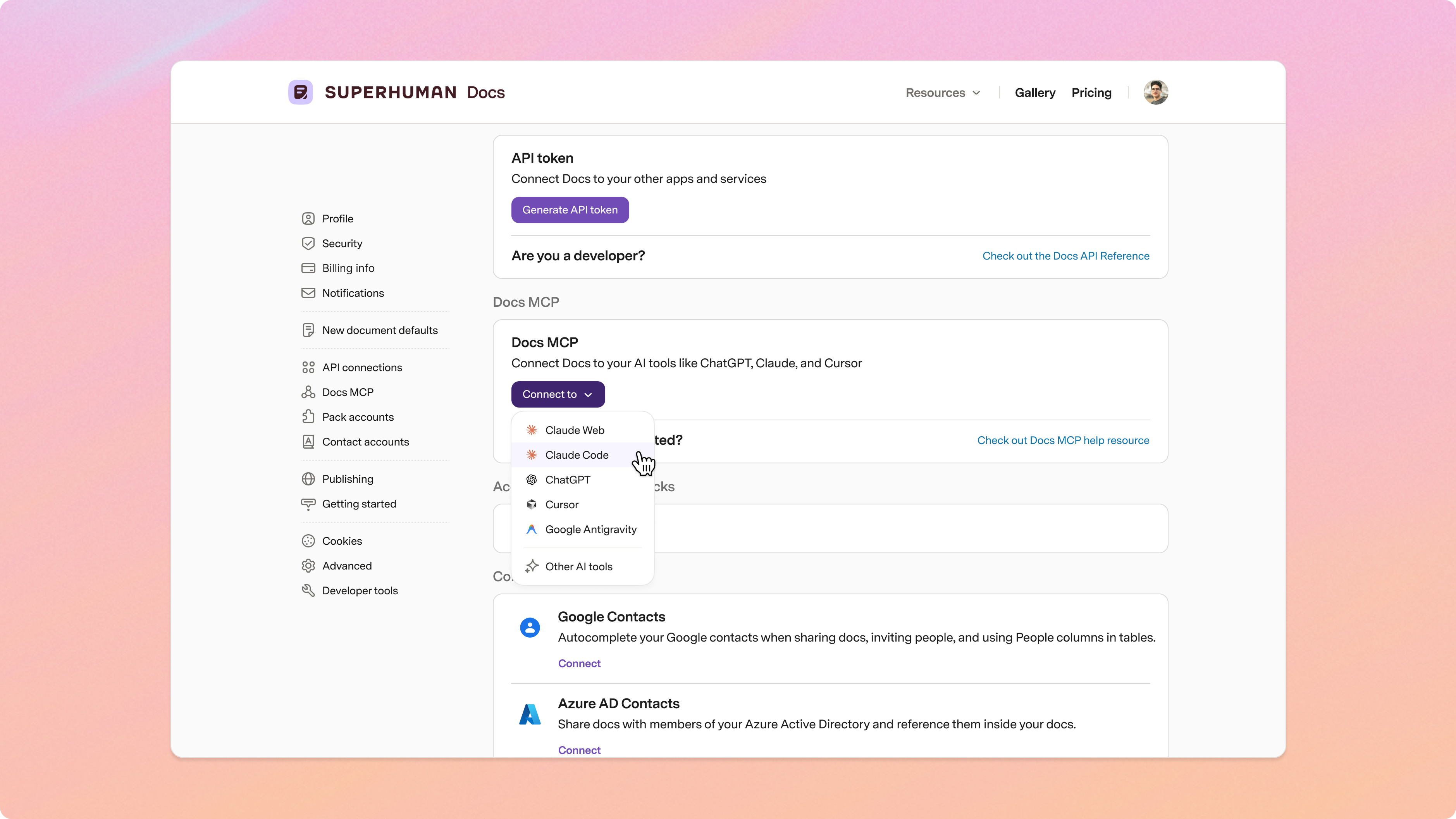Screen dimensions: 1456x819
Task: Click the Superhuman Docs logo icon
Action: point(300,92)
